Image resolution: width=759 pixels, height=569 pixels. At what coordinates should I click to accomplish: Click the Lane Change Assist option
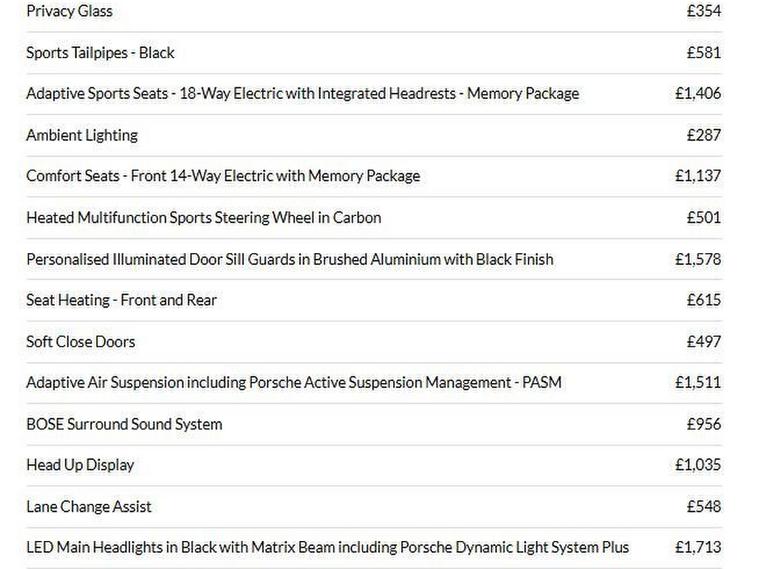(x=89, y=506)
